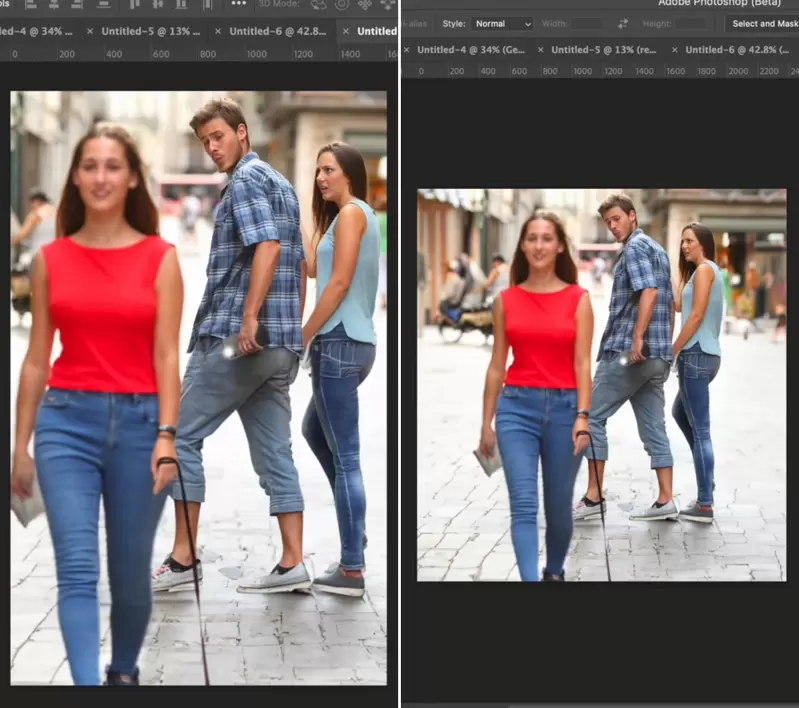Swap width and height values icon

coord(623,23)
